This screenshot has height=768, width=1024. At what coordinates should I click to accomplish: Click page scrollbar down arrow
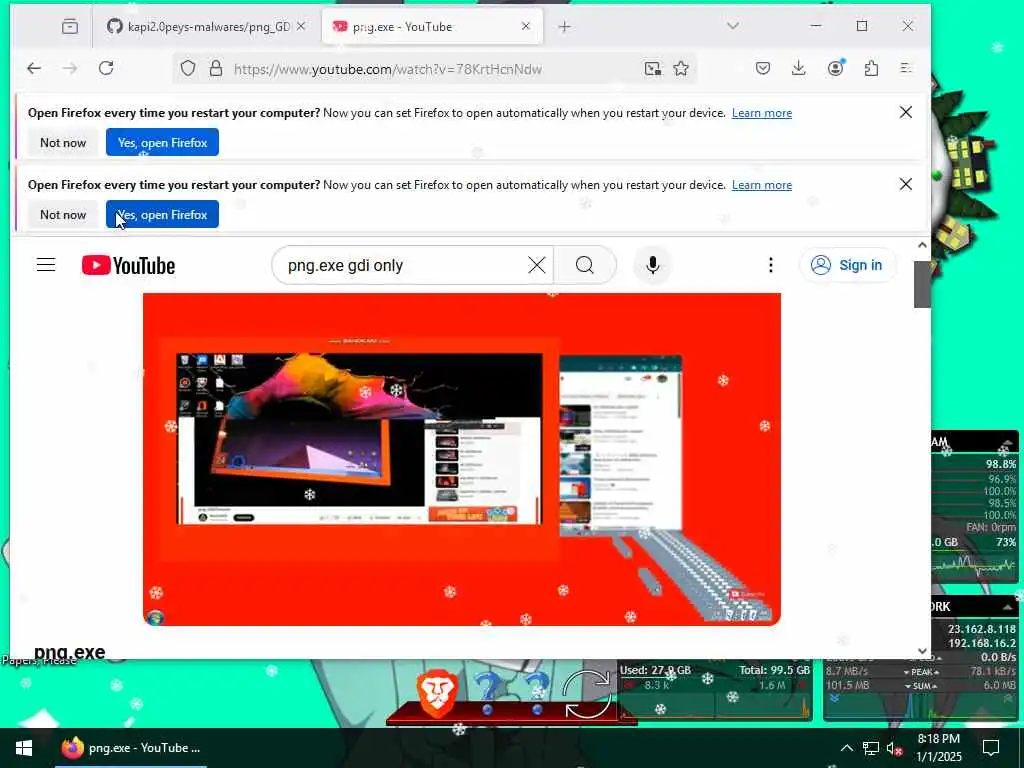point(922,650)
